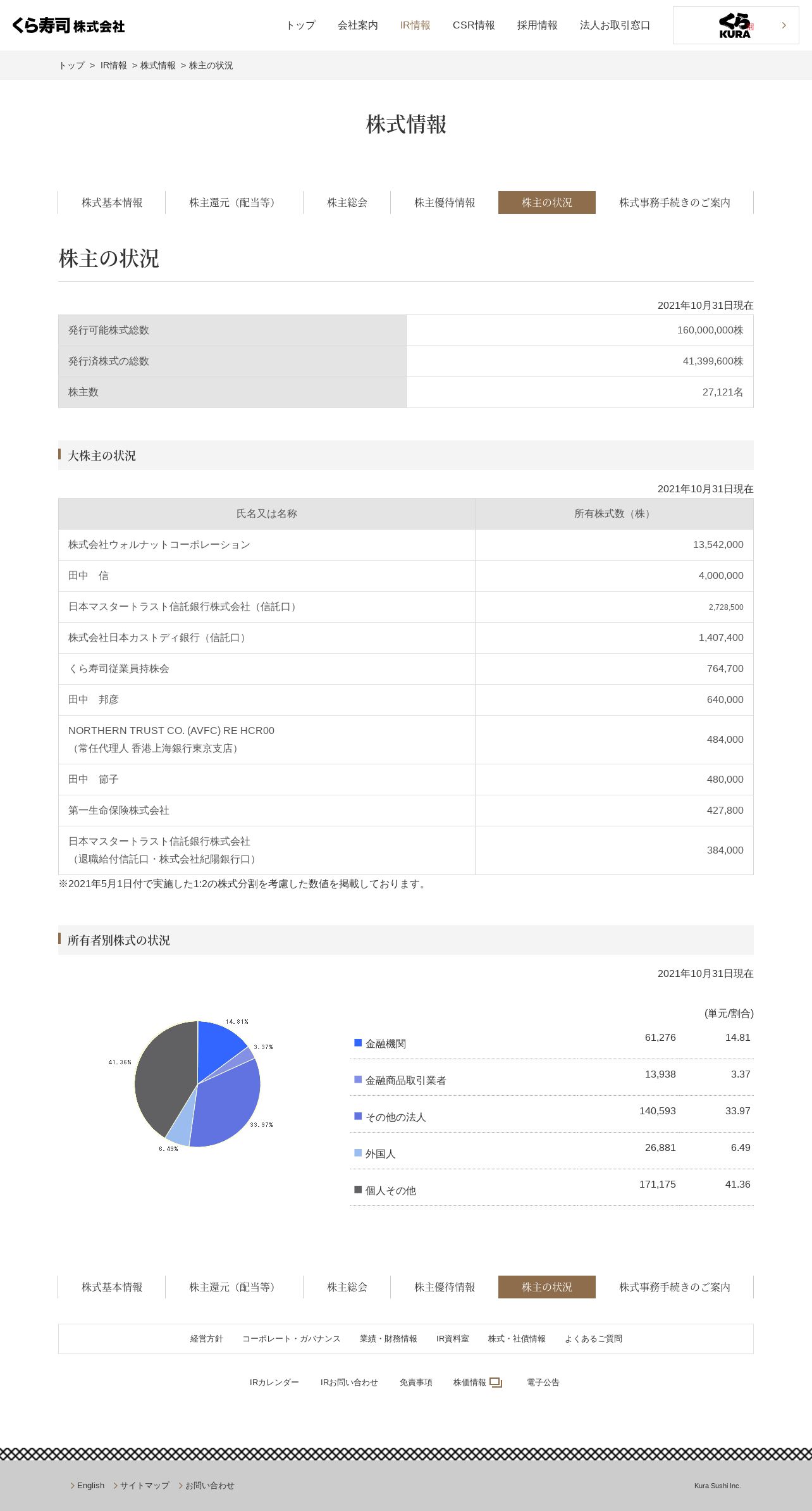Open the 免責事項 link
Image resolution: width=812 pixels, height=1511 pixels.
coord(416,1383)
